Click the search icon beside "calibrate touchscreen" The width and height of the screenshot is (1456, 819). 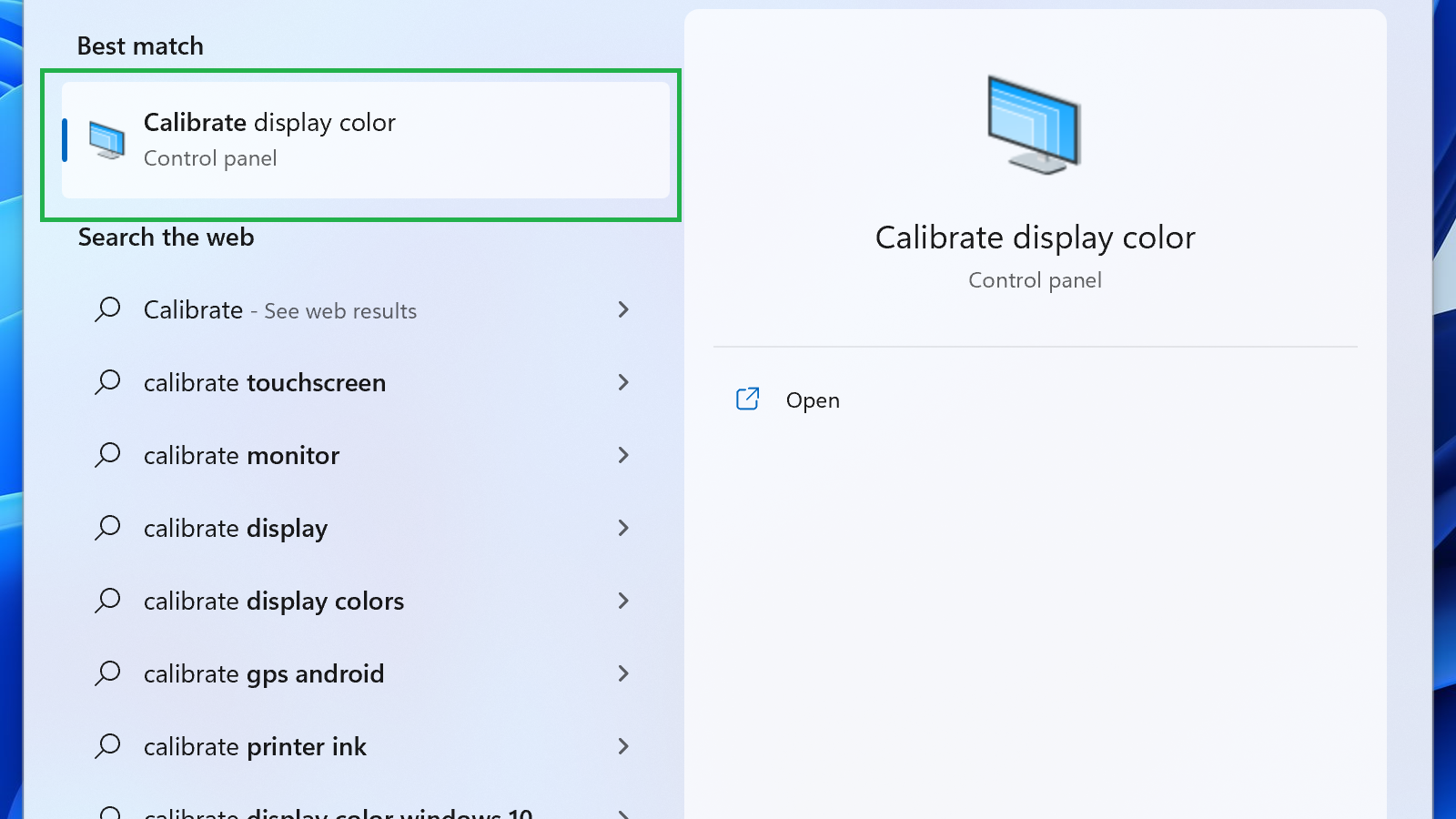click(107, 382)
